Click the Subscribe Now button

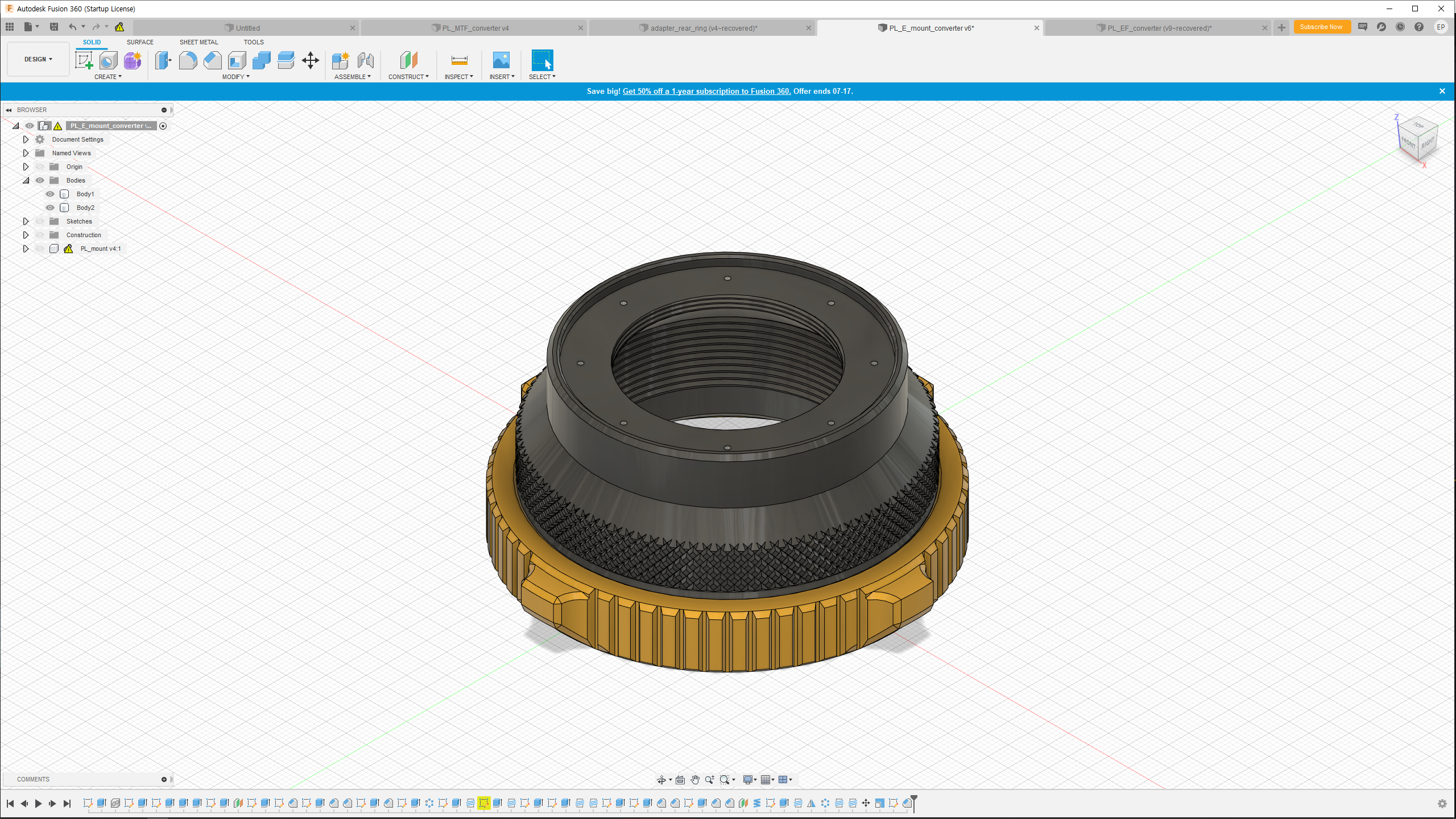point(1321,27)
